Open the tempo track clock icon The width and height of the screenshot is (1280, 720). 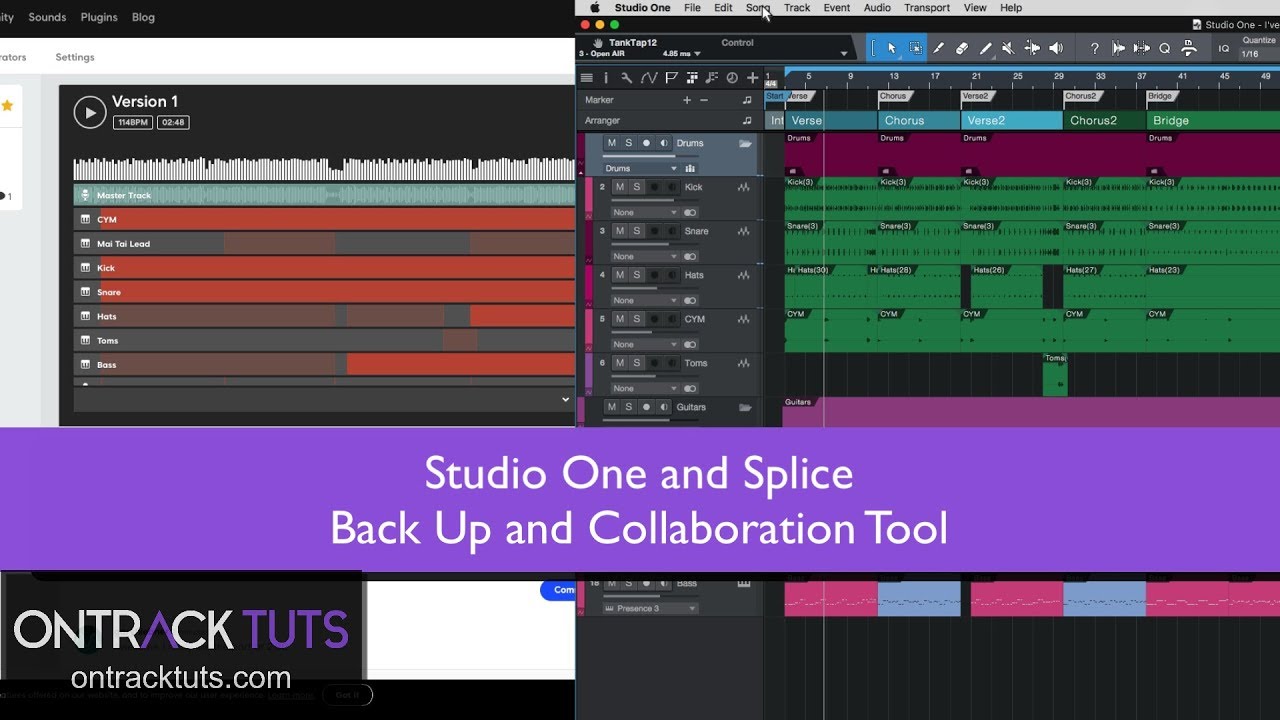coord(731,78)
